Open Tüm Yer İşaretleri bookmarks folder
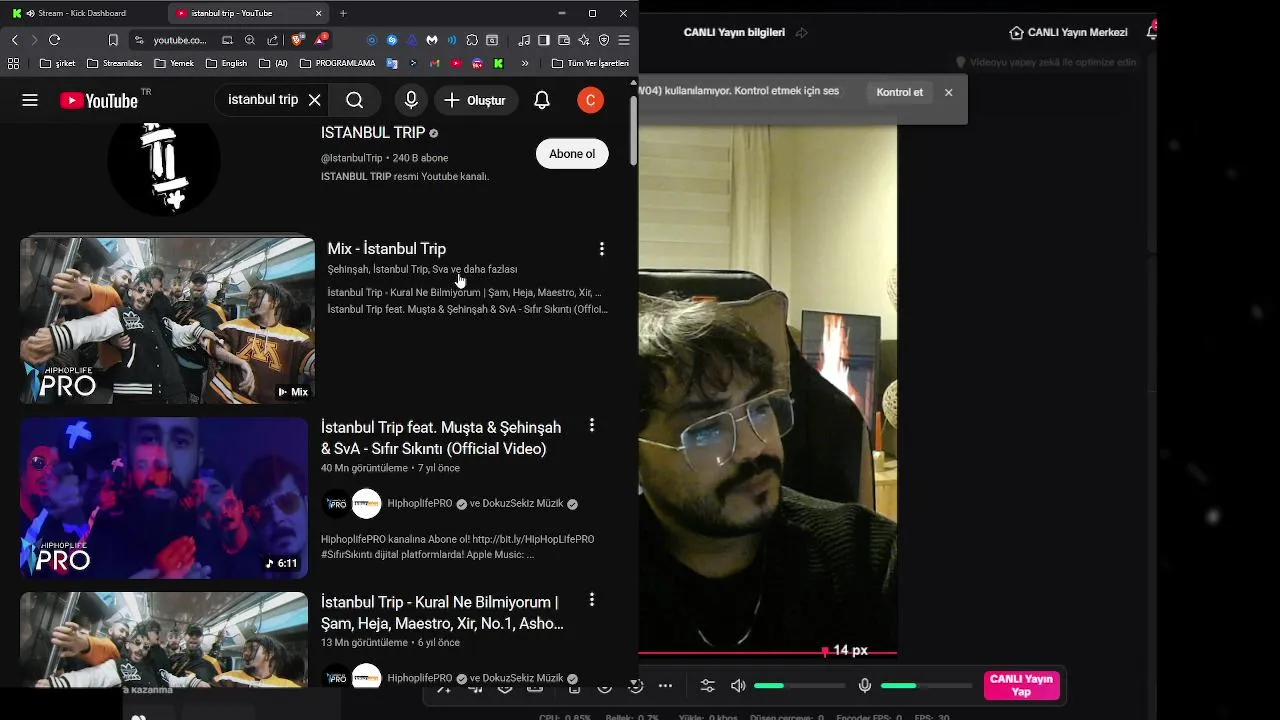Viewport: 1280px width, 720px height. tap(590, 63)
